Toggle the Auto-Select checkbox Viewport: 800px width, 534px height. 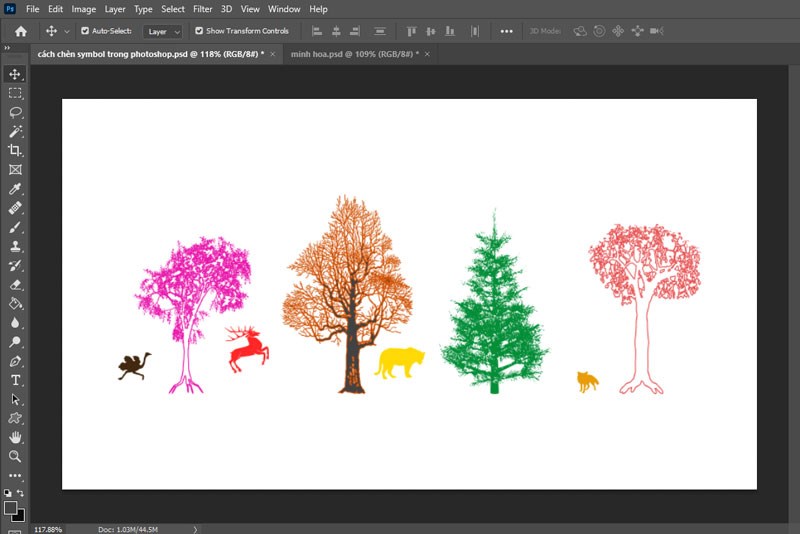[84, 31]
